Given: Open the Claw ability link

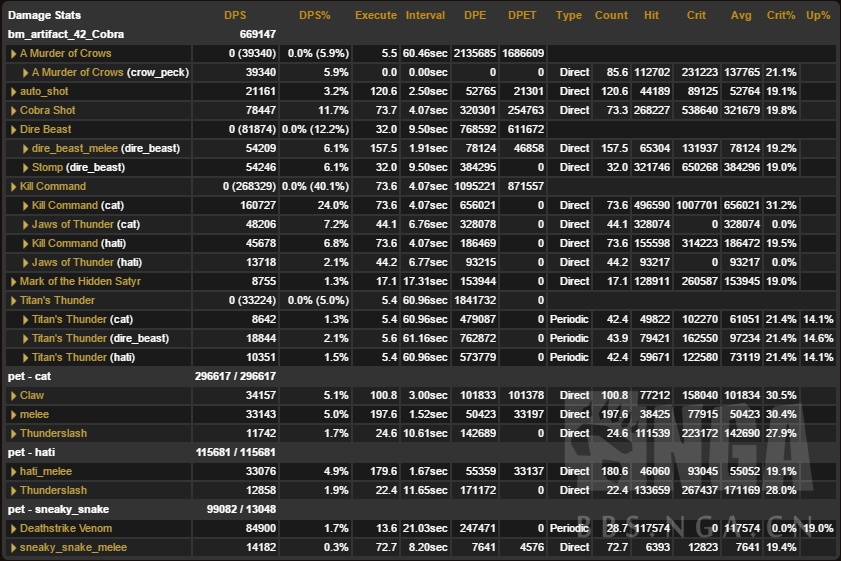Looking at the screenshot, I should click(32, 395).
